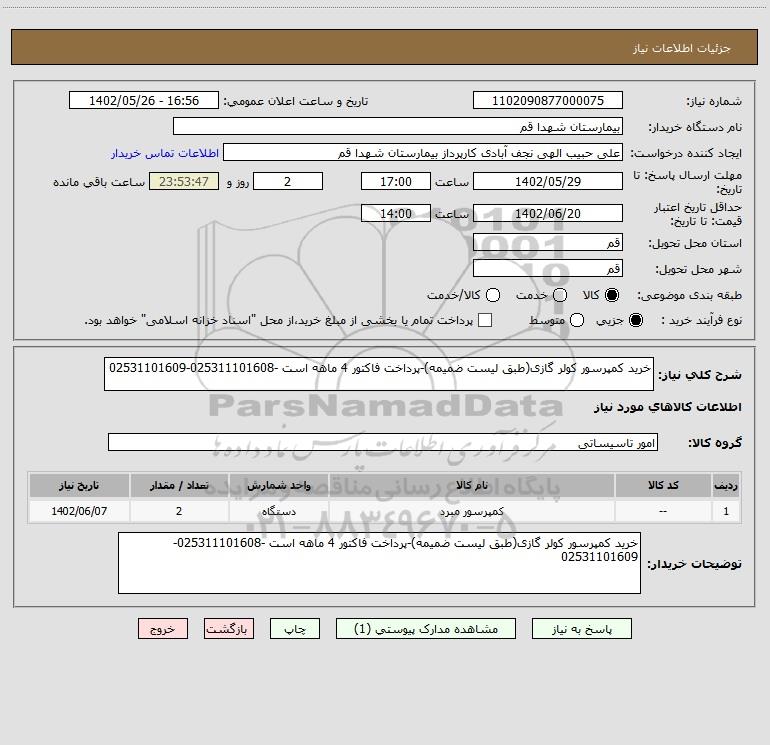Choose the متوسط purchase type radio
The image size is (770, 745).
(577, 320)
